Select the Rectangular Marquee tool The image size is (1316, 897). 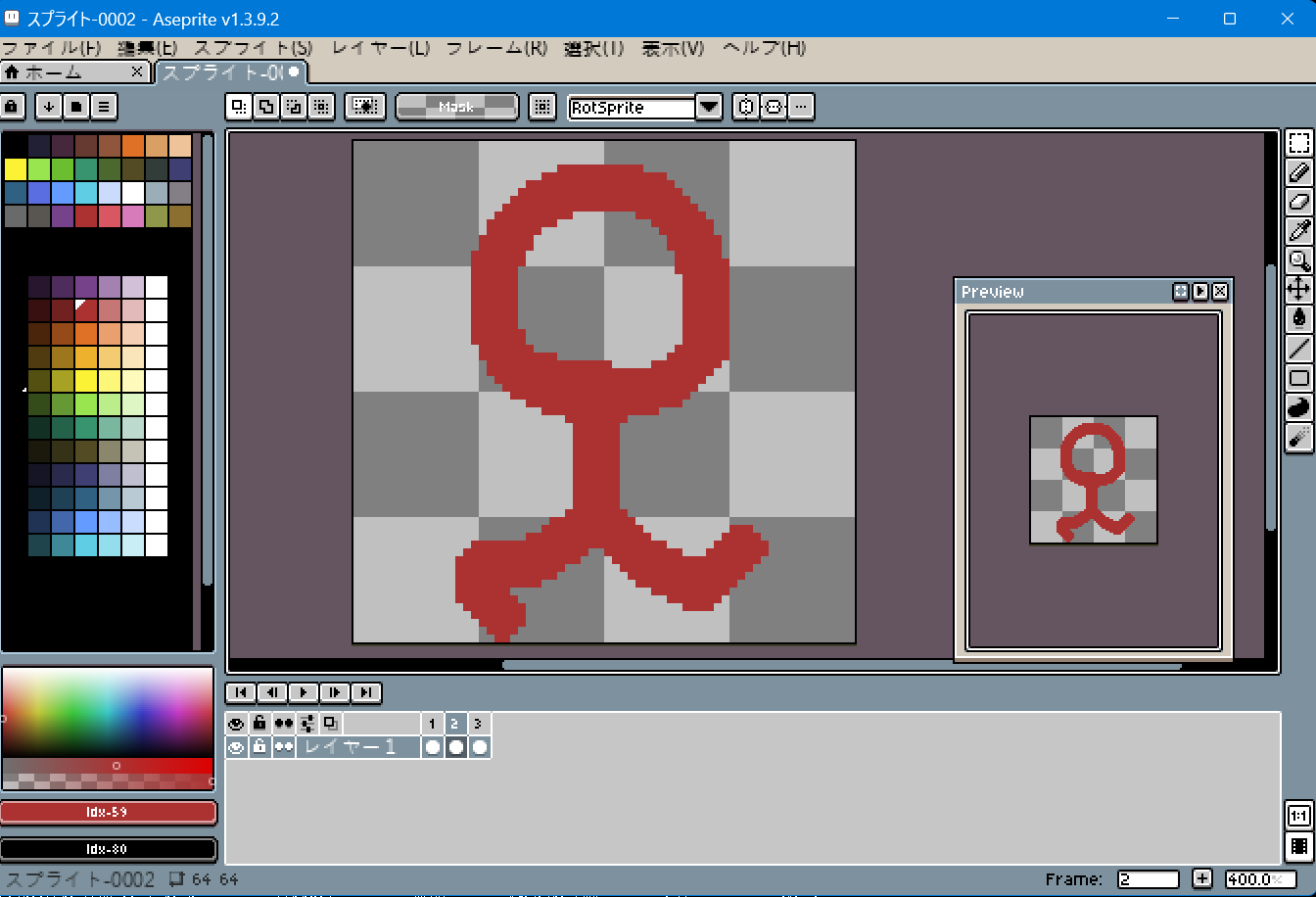pyautogui.click(x=1299, y=142)
